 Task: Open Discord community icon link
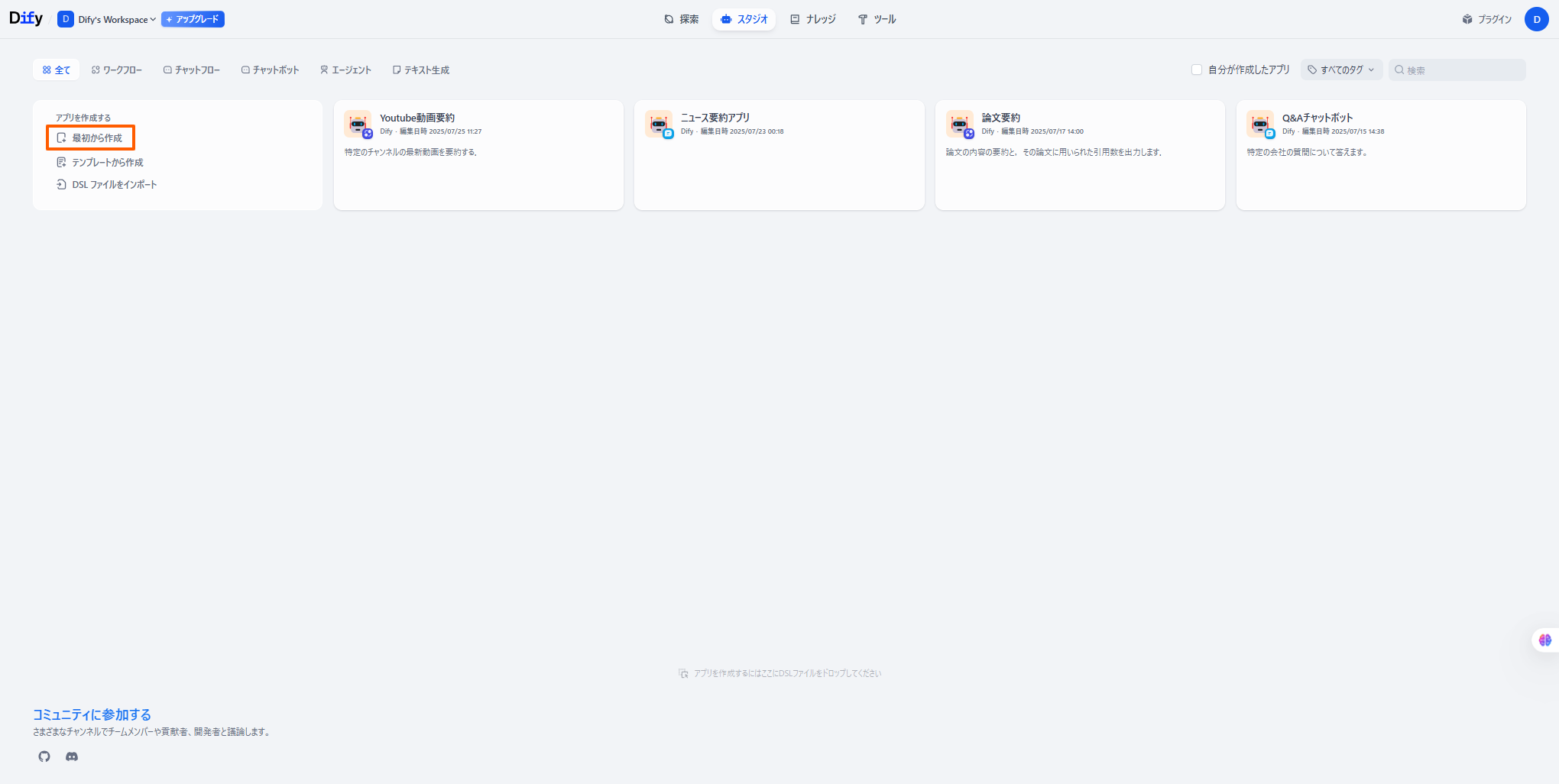(x=72, y=756)
